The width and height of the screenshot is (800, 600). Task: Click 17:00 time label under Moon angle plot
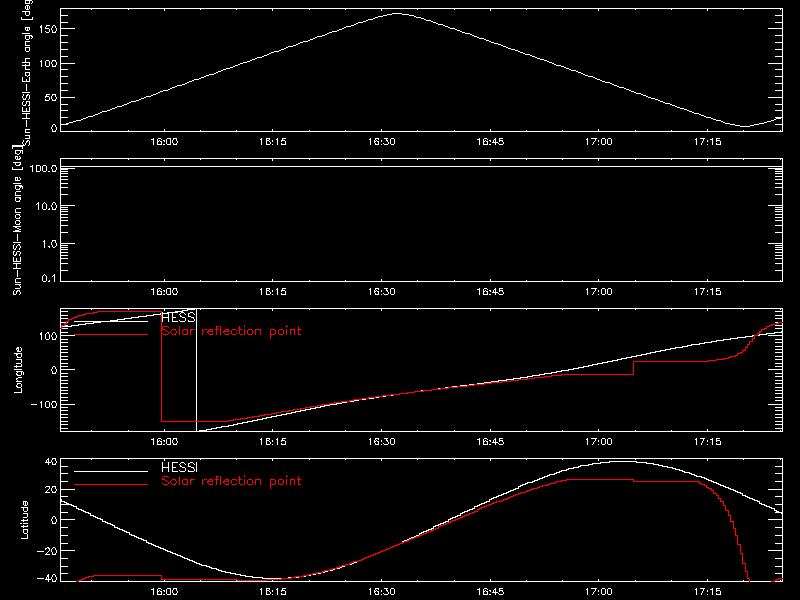point(598,292)
